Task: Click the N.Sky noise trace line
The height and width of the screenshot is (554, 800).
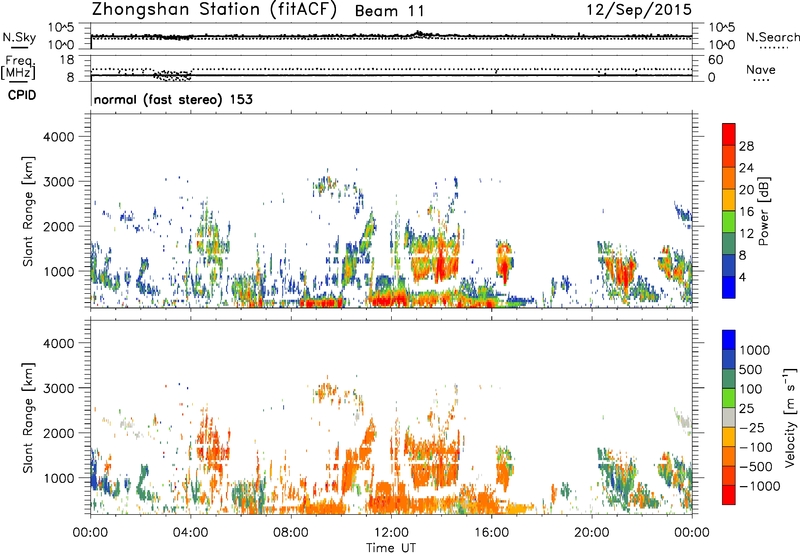Action: pos(391,36)
